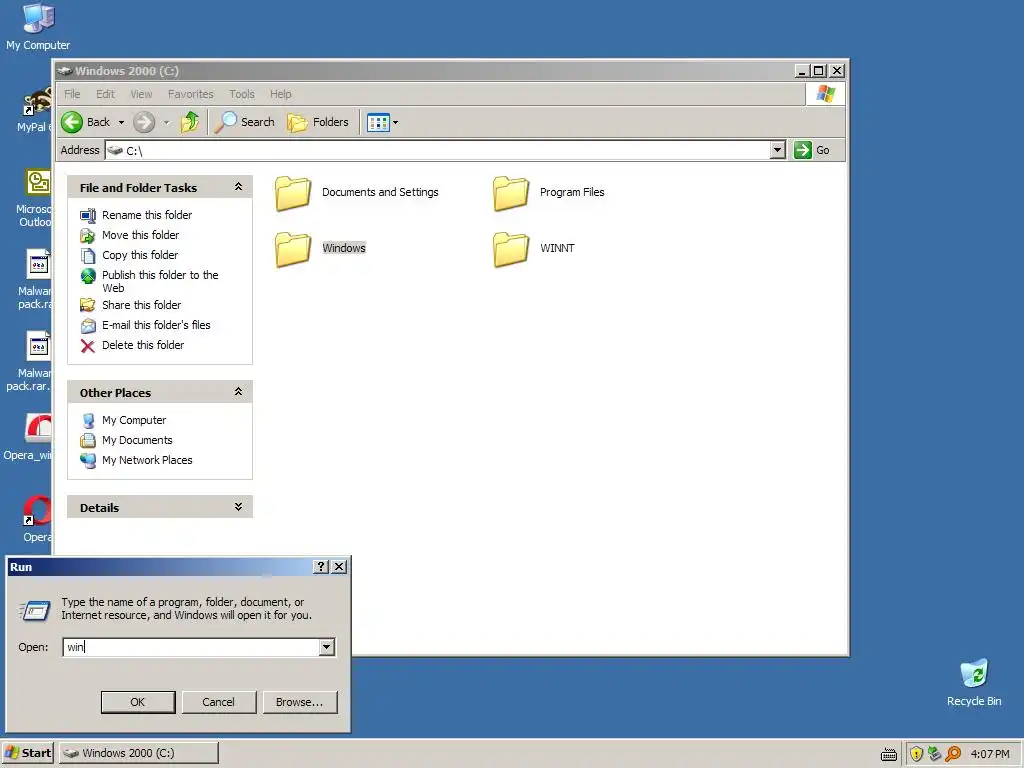This screenshot has width=1024, height=768.
Task: Click the Run dialog Open text field
Action: tap(191, 647)
